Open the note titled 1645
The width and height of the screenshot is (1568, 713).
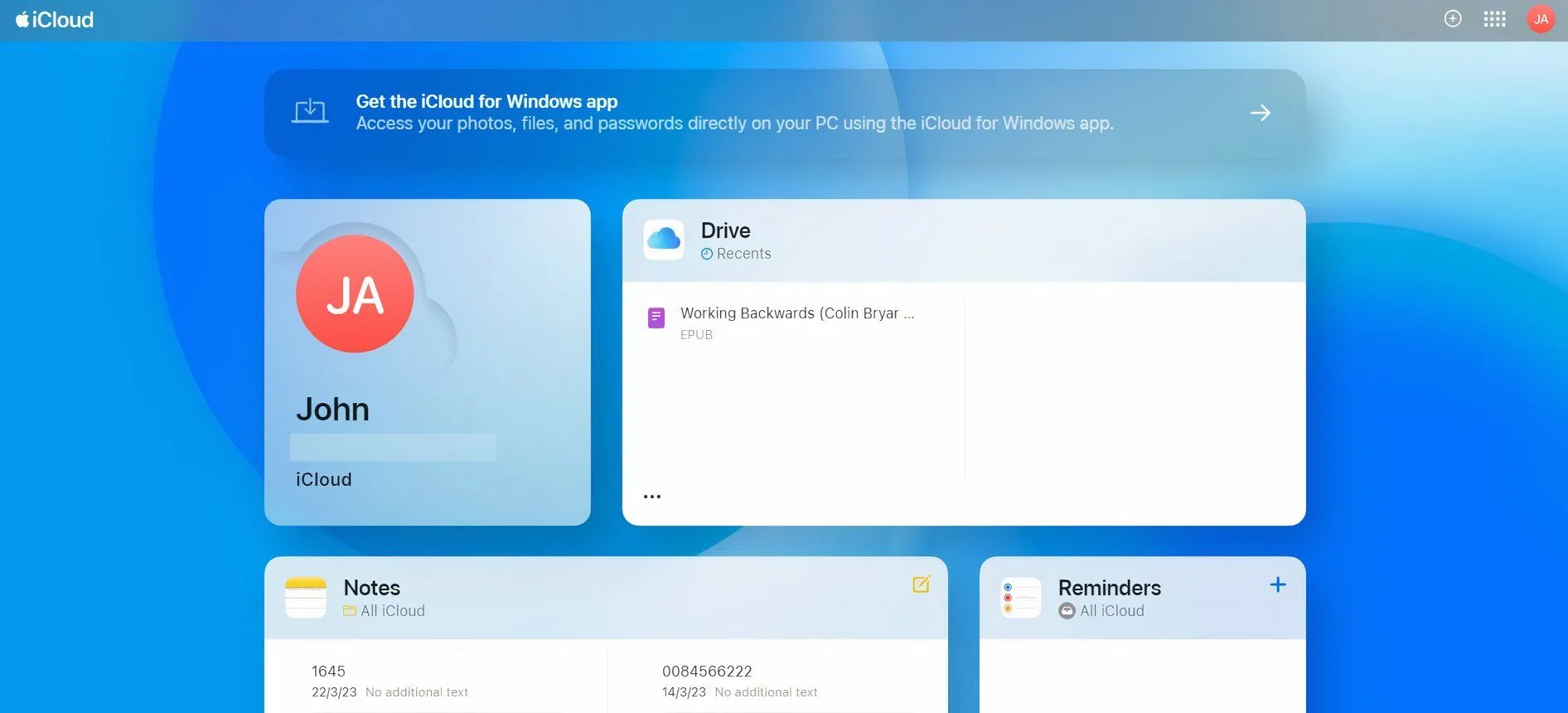click(x=328, y=672)
